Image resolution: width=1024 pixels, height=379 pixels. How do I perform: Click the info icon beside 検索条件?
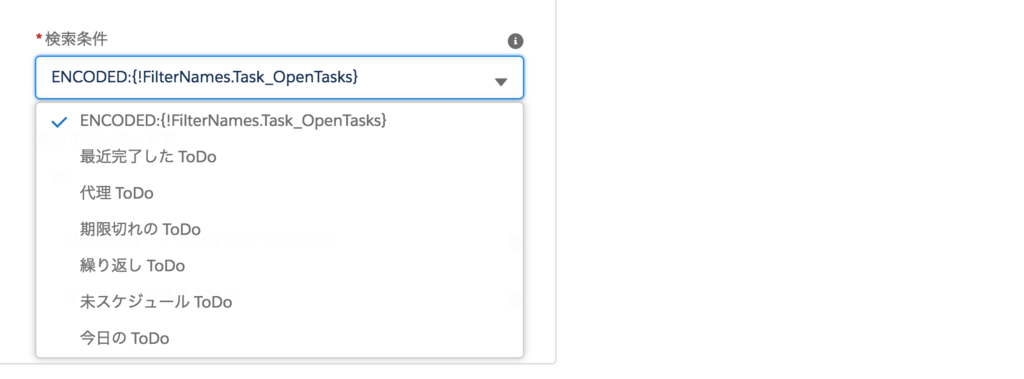(x=515, y=41)
